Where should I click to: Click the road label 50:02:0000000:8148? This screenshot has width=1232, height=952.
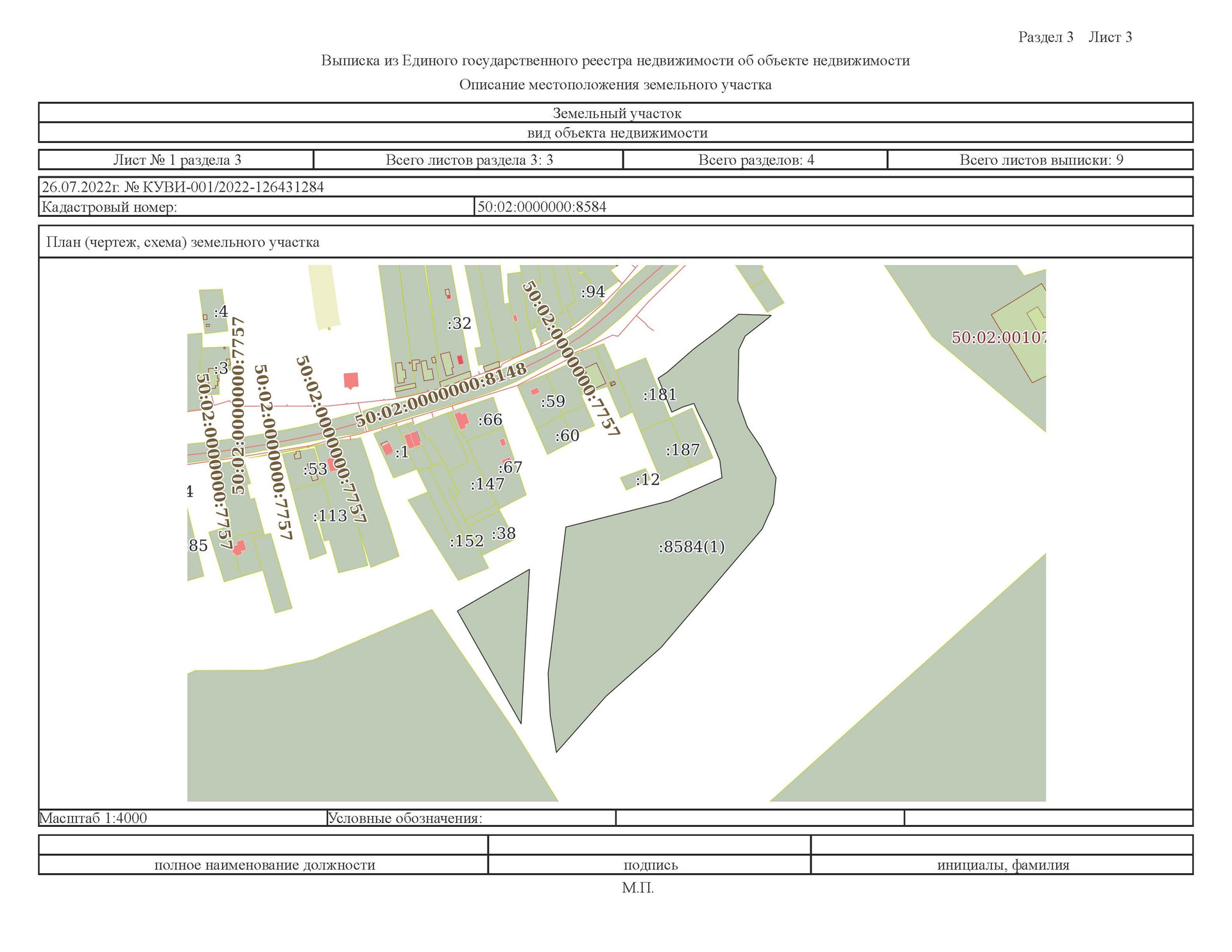(441, 395)
